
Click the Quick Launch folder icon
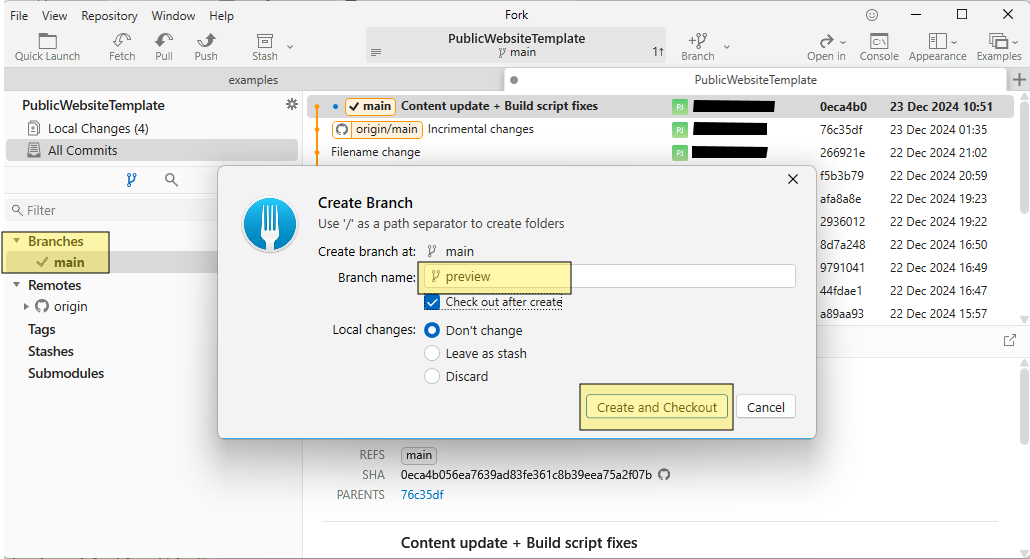[47, 41]
